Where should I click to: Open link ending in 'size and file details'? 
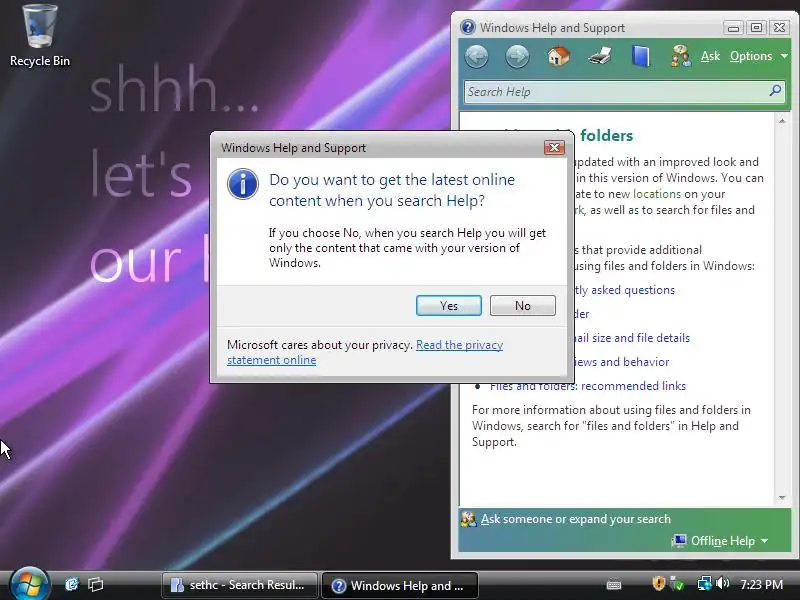[632, 338]
